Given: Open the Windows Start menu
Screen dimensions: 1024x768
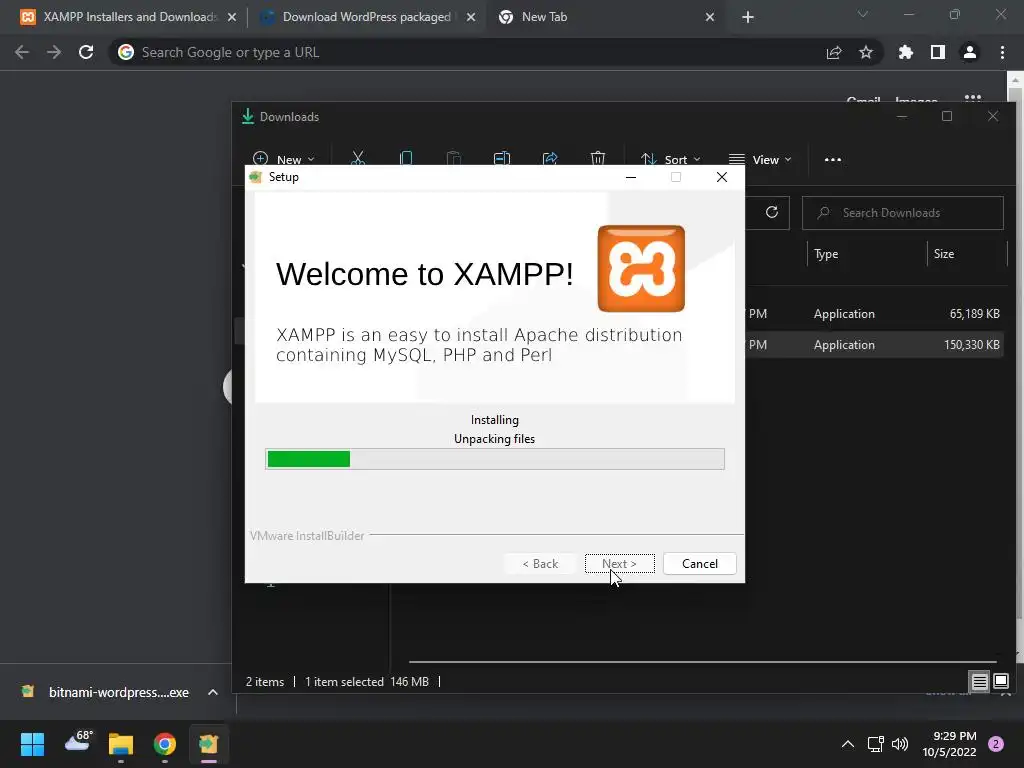Looking at the screenshot, I should pyautogui.click(x=32, y=744).
